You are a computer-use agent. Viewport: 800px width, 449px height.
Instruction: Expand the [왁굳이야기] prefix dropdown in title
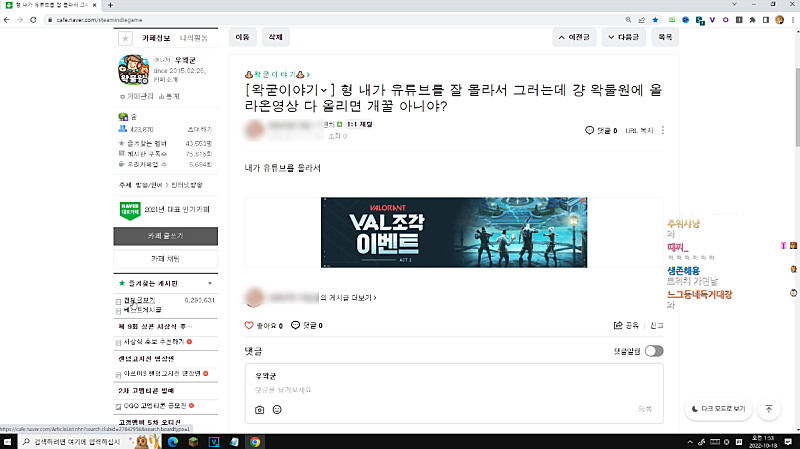pyautogui.click(x=323, y=91)
